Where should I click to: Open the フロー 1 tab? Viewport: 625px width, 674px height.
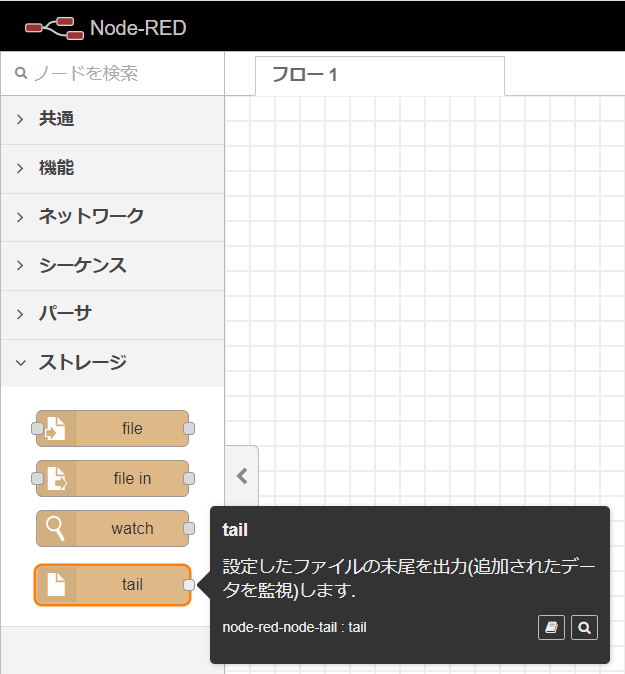(x=380, y=76)
